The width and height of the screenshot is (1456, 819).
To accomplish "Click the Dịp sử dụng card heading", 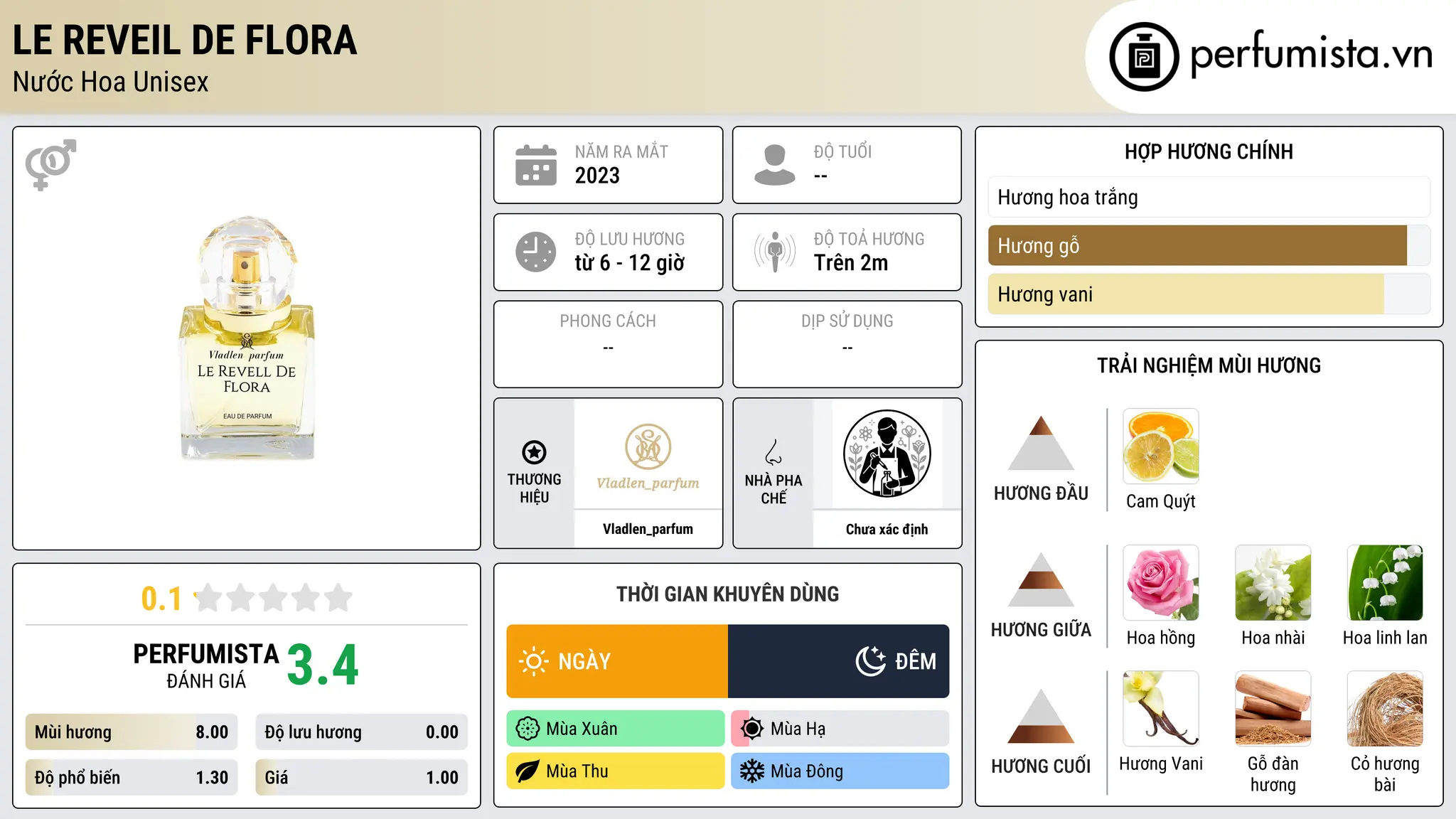I will point(847,321).
